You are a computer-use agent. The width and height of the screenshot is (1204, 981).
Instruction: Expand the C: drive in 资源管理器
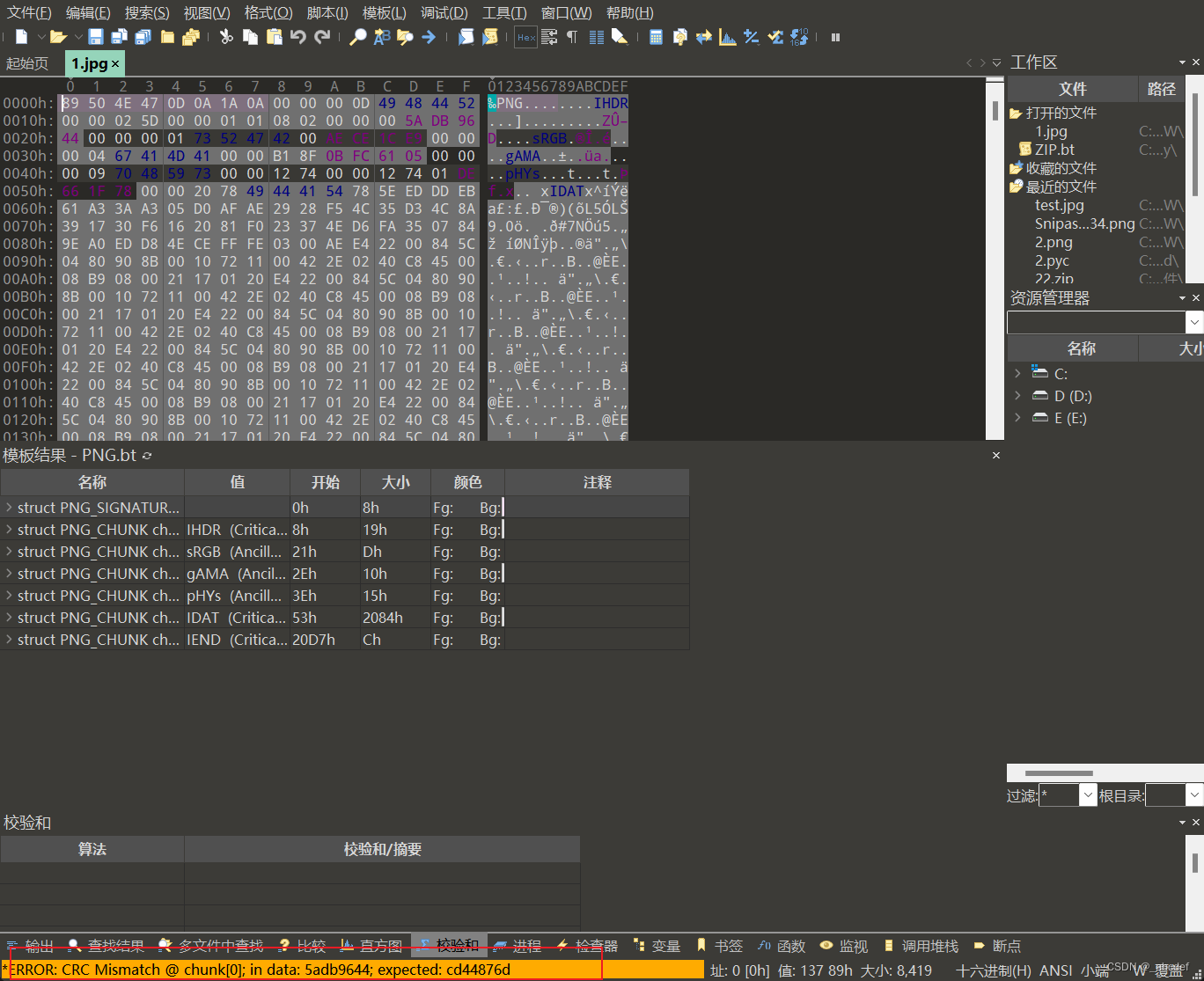pos(1018,373)
